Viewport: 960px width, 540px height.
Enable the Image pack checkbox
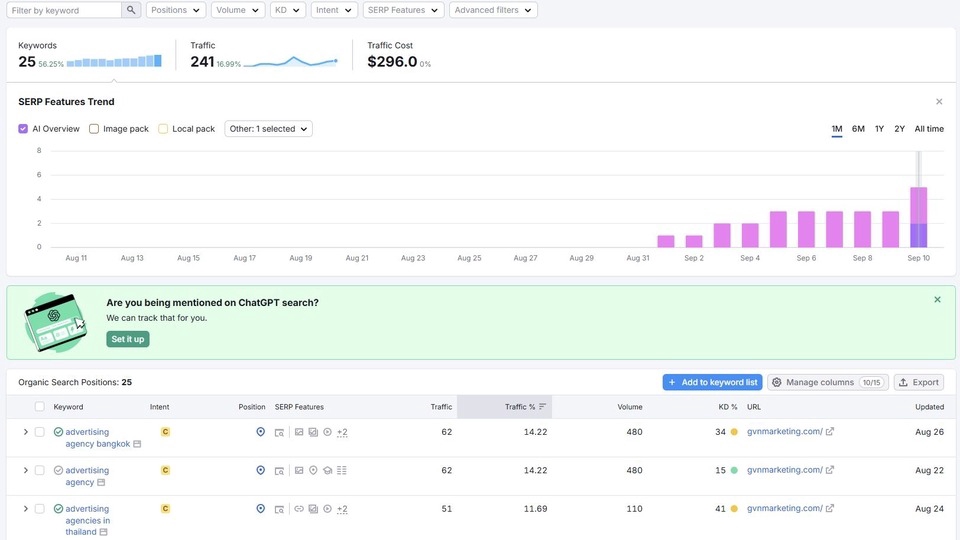tap(94, 129)
